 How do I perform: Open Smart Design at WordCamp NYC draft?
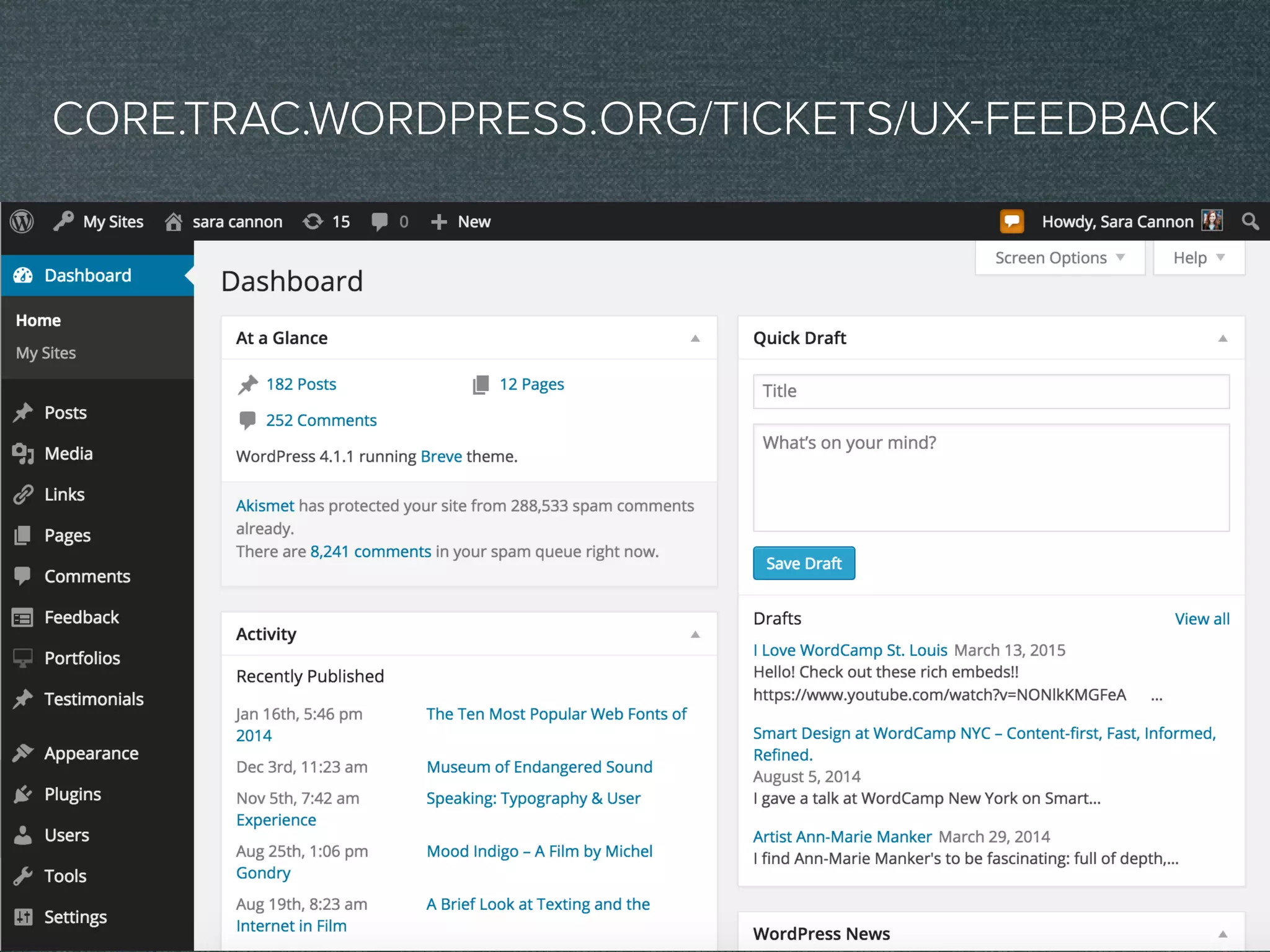point(984,744)
